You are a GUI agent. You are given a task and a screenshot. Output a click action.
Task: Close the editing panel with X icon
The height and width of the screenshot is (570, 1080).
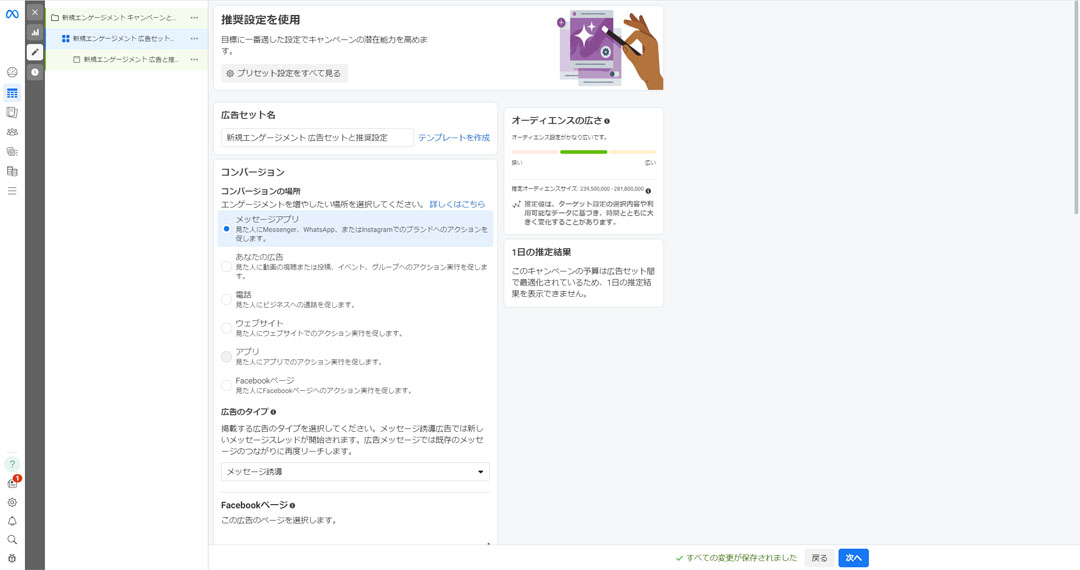[x=35, y=12]
